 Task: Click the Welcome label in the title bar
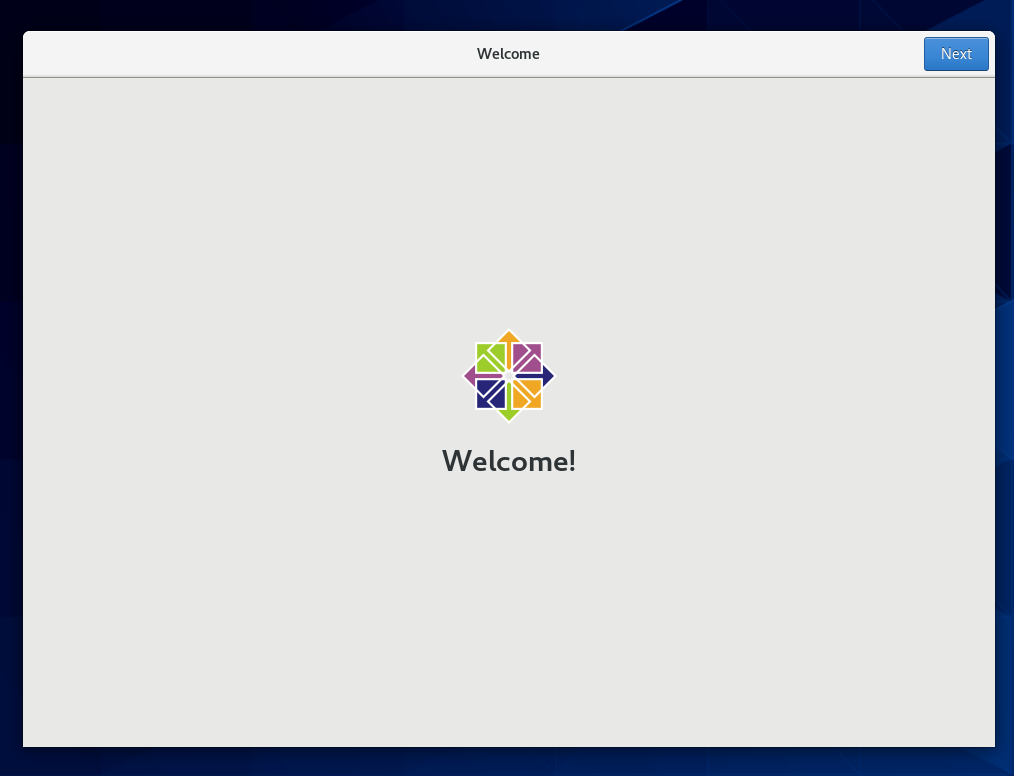[508, 54]
